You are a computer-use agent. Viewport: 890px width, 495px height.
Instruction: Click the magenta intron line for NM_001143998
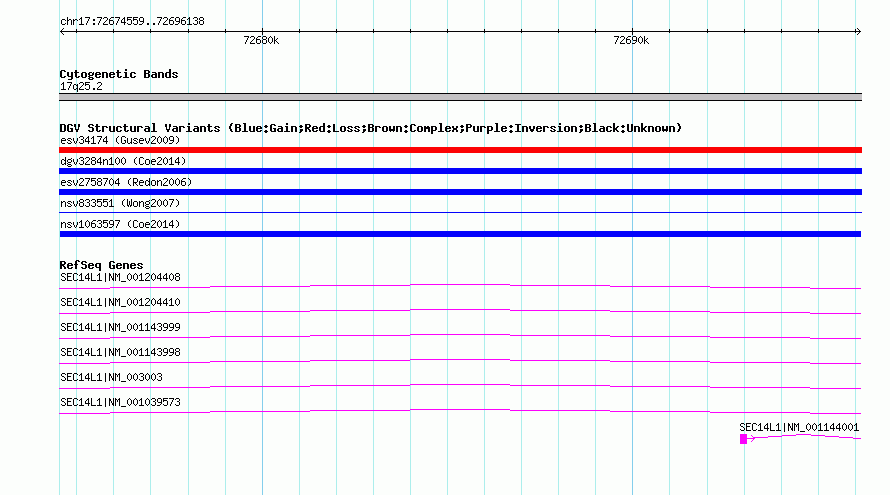point(460,361)
